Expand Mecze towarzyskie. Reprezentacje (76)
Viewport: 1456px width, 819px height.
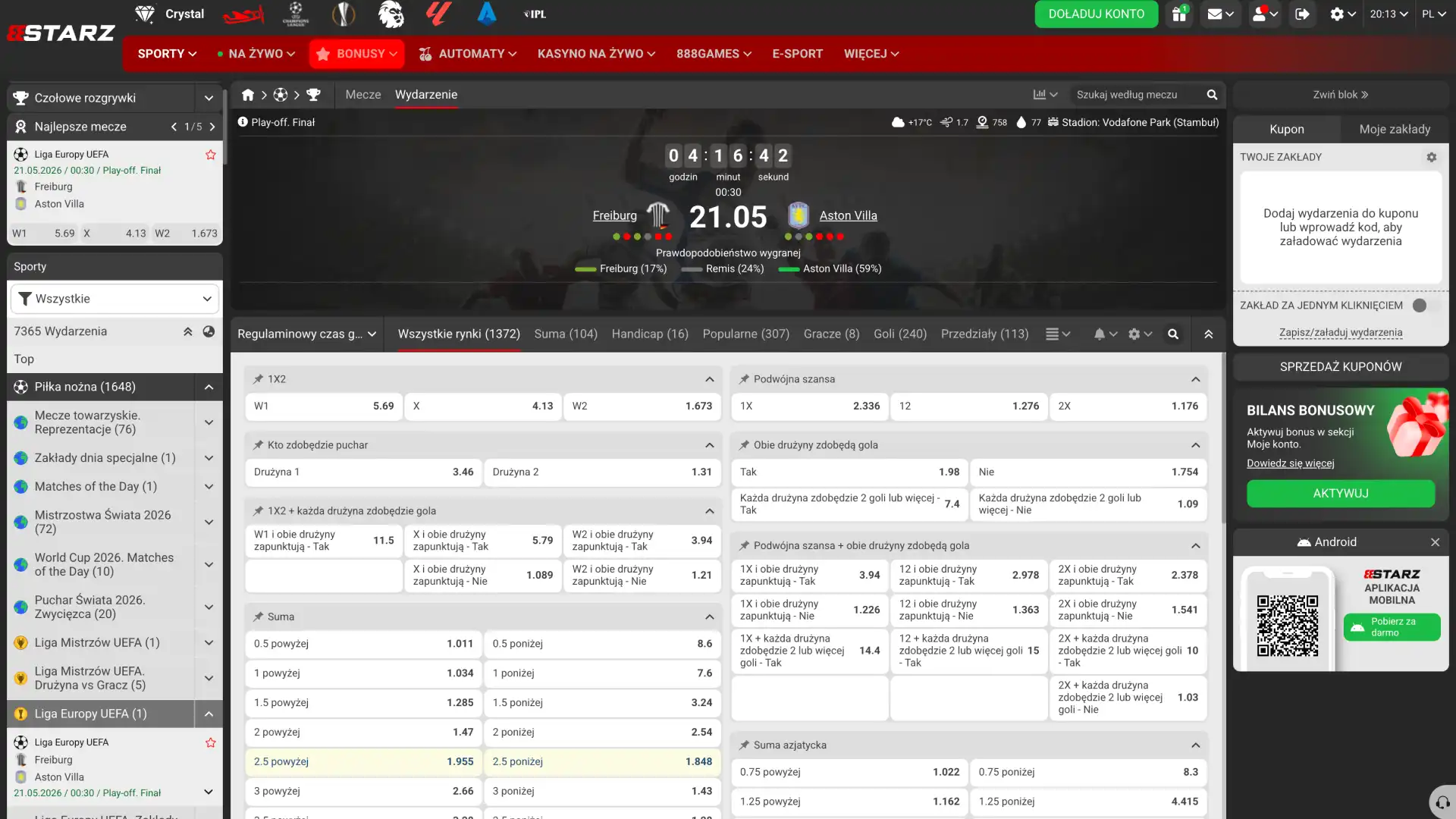(x=209, y=422)
